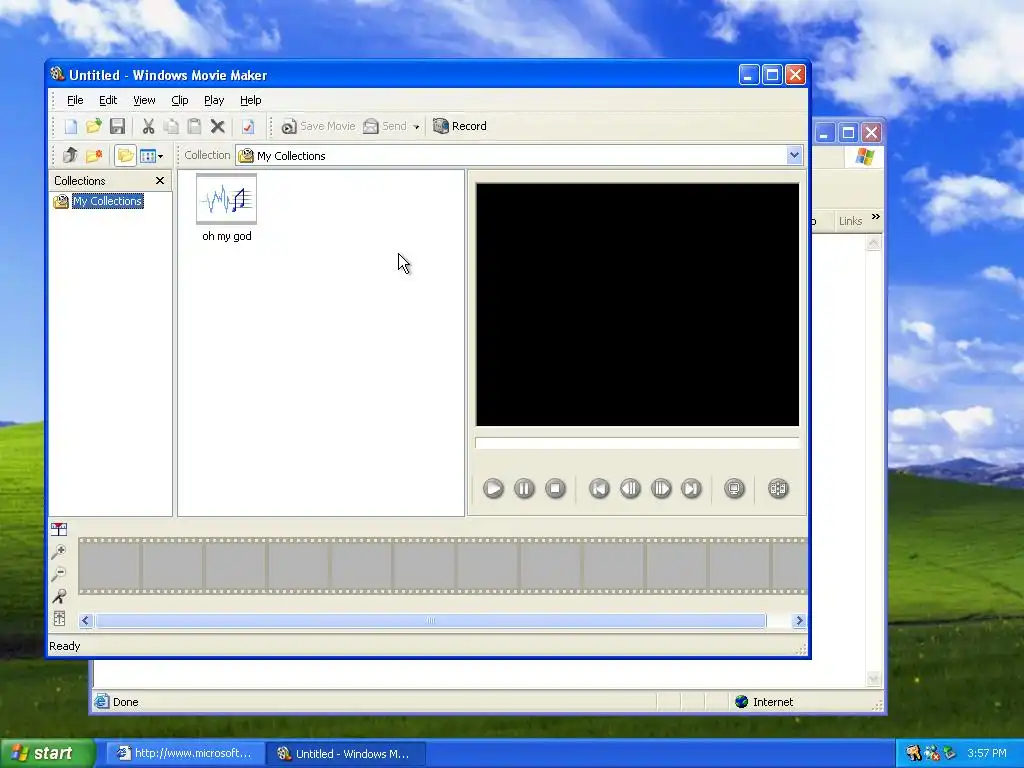This screenshot has height=768, width=1024.
Task: Open the File menu
Action: point(75,100)
